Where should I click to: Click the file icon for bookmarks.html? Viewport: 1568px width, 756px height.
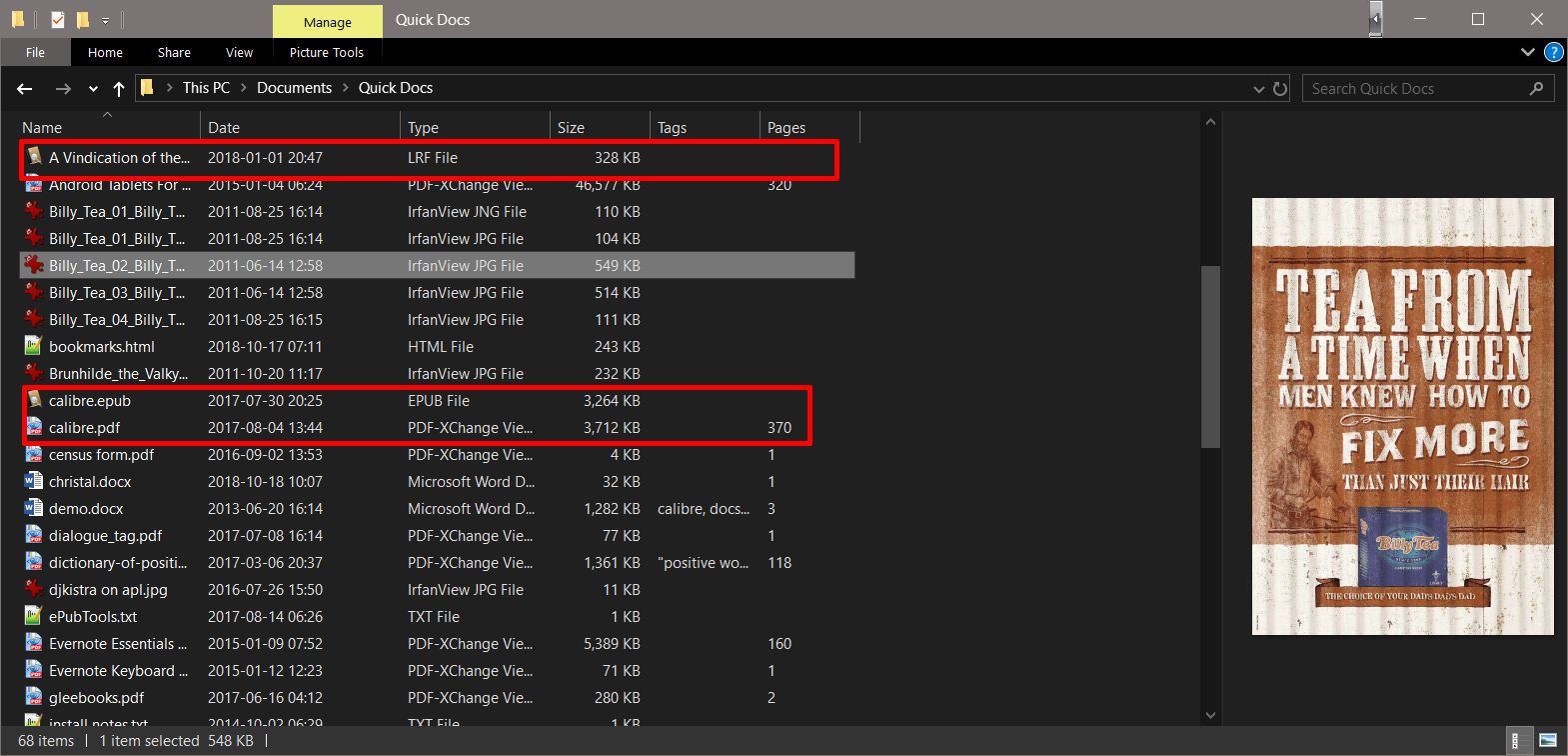pos(34,346)
